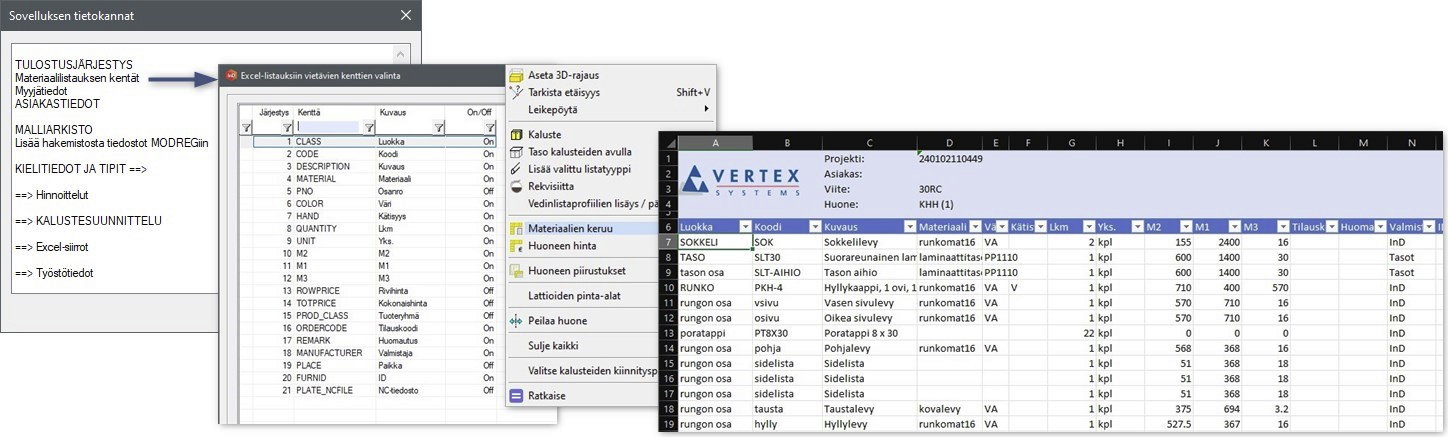Viewport: 1448px width, 437px height.
Task: Click the Tarkista etäisyys measuring icon
Action: 517,92
